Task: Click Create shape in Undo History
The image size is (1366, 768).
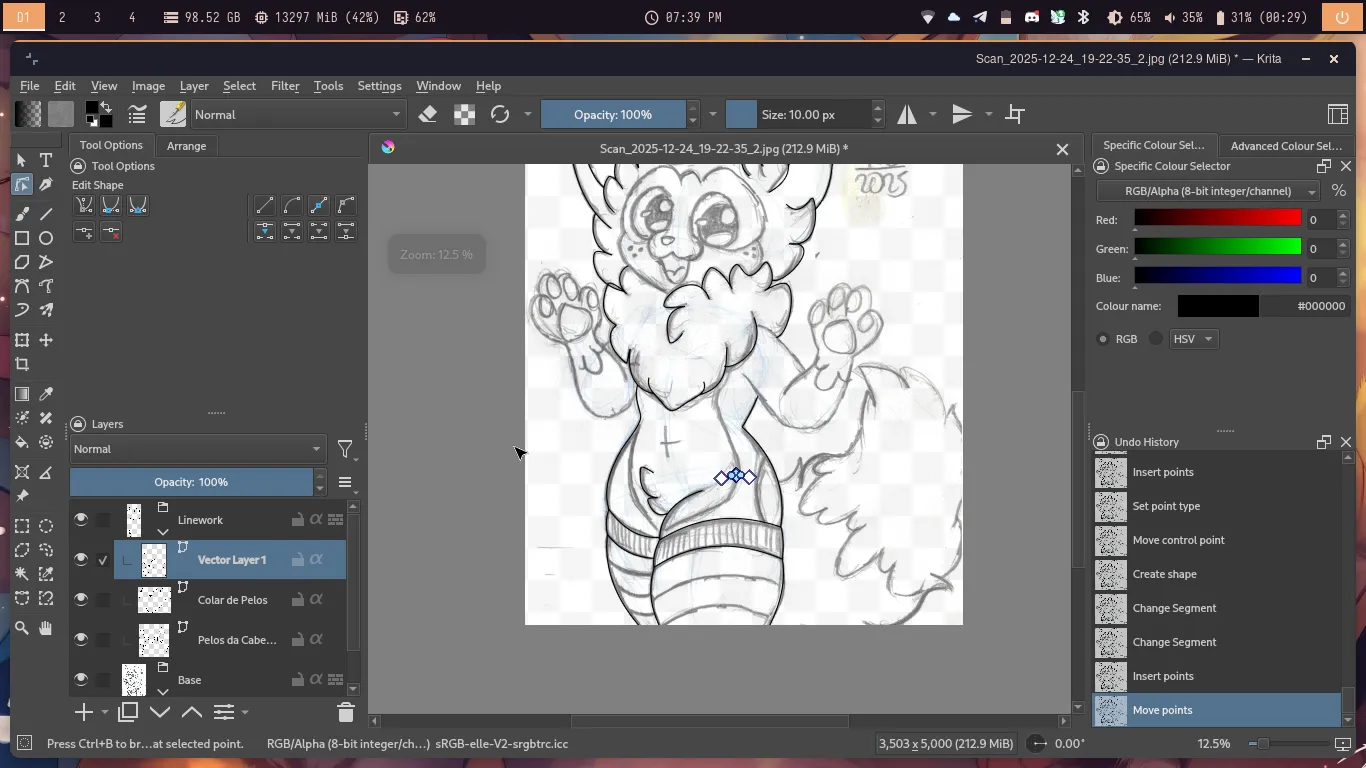Action: click(x=1164, y=574)
